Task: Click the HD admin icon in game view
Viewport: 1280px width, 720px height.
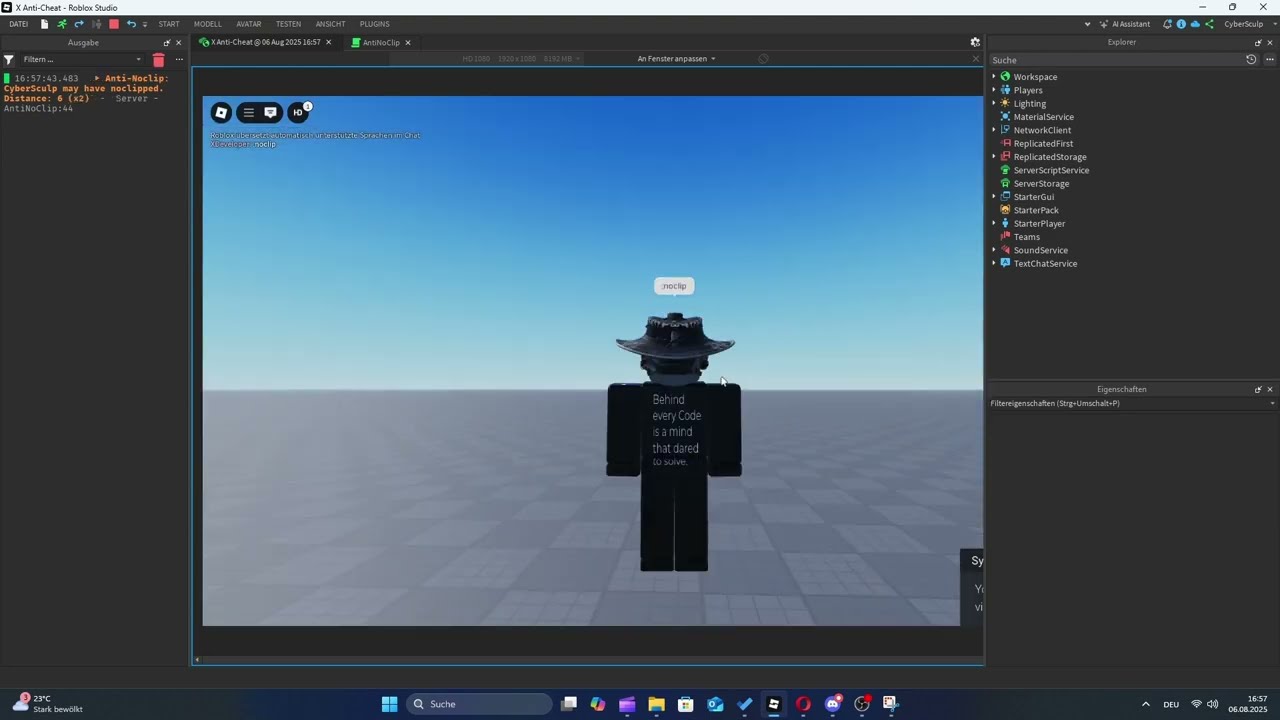Action: point(298,113)
